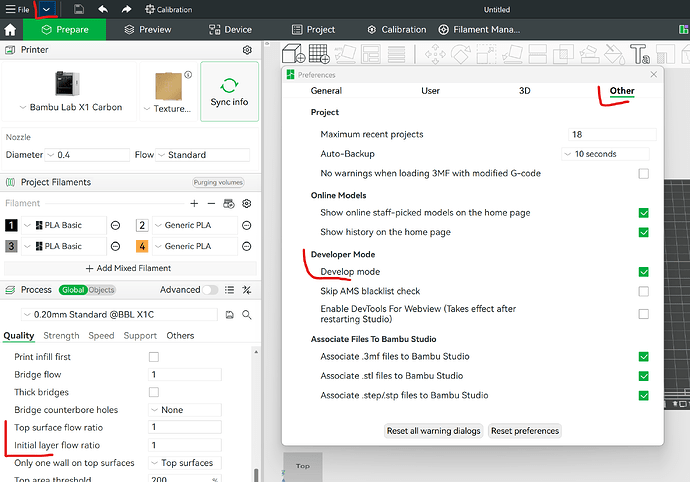
Task: Edit filament 1 preset round icon
Action: click(x=115, y=225)
